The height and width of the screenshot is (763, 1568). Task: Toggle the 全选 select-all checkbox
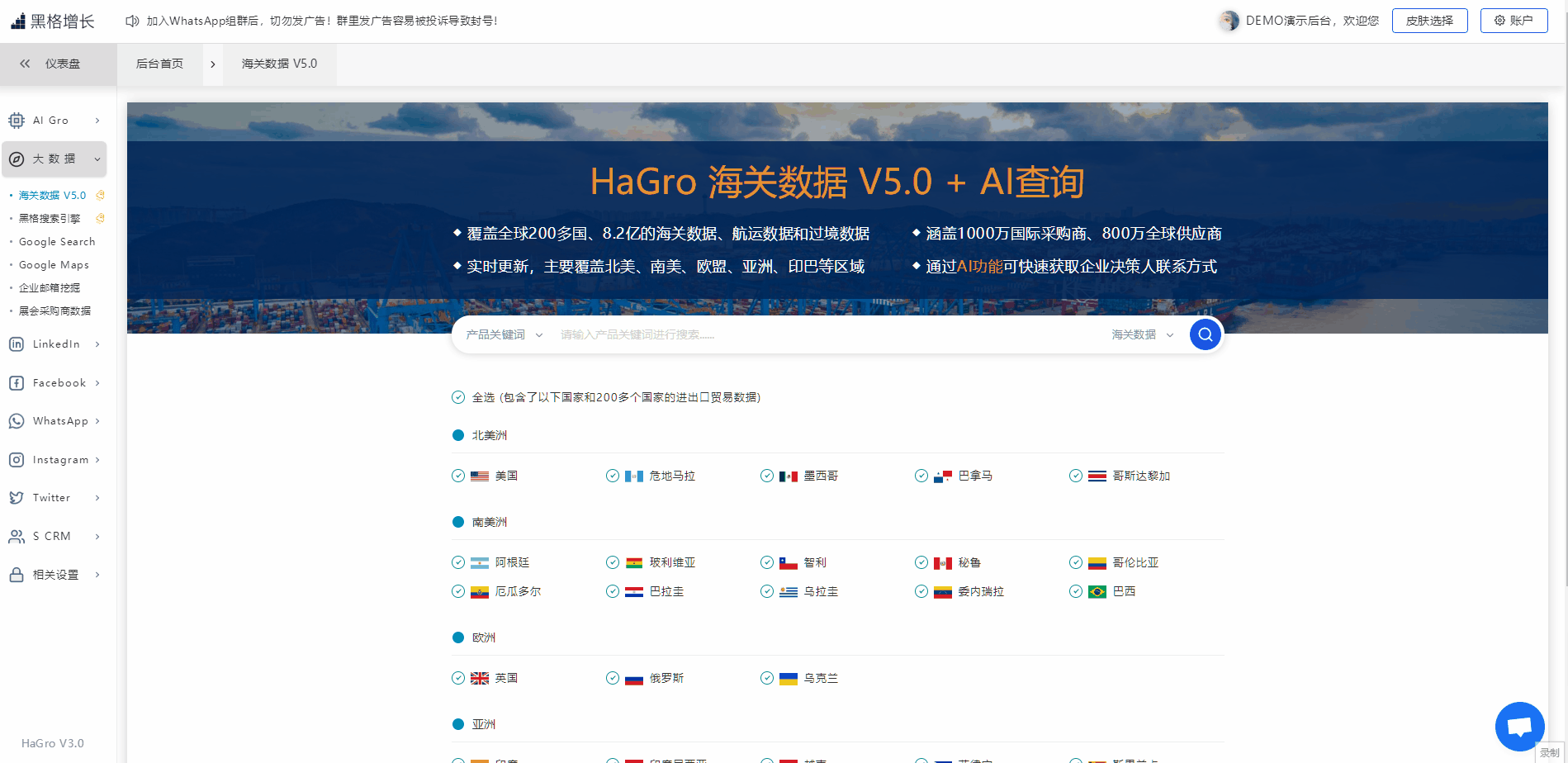458,397
